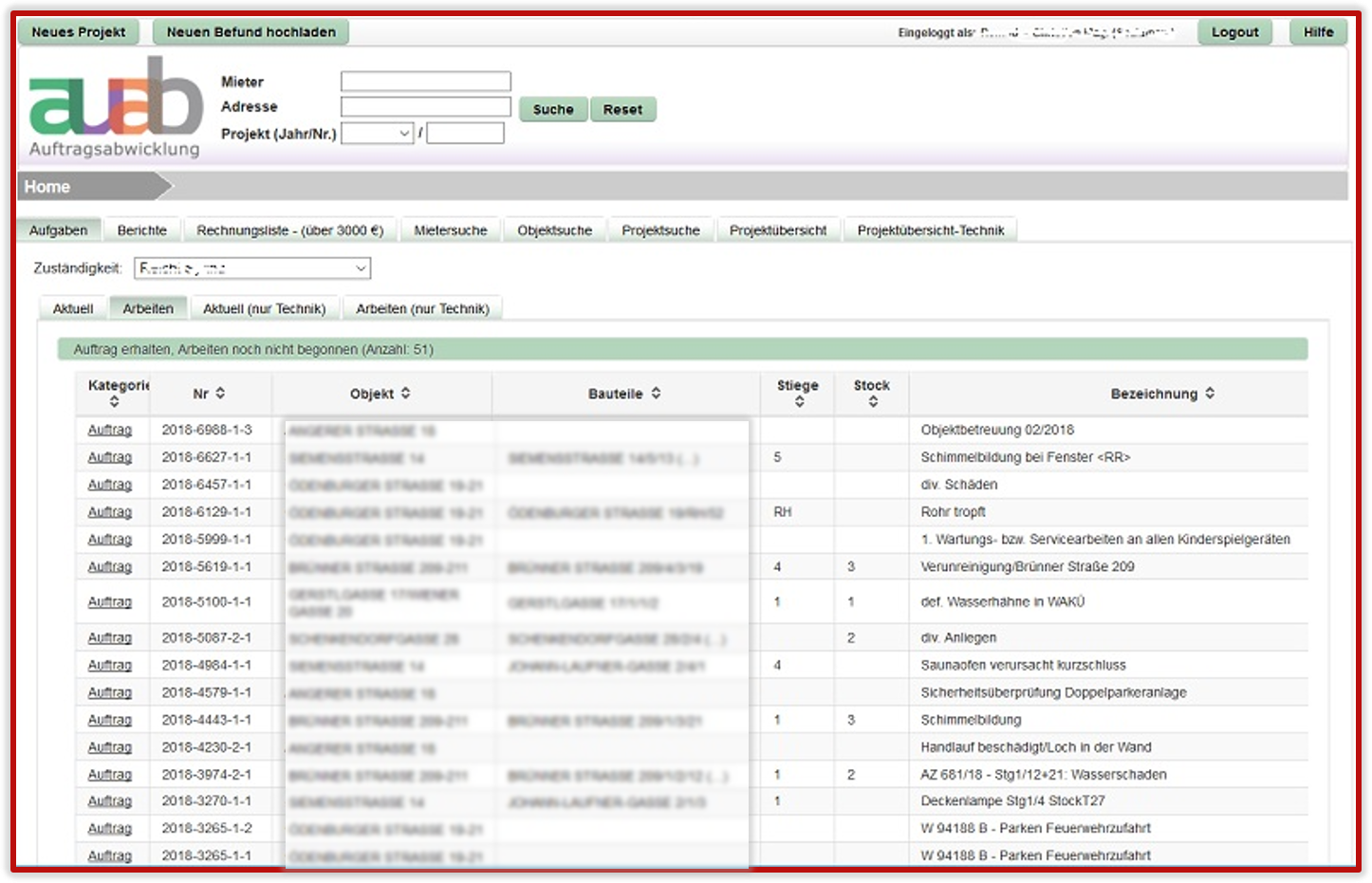
Task: Select 'Deckenlampe Stg1/4 StockT27' cell
Action: point(1013,802)
